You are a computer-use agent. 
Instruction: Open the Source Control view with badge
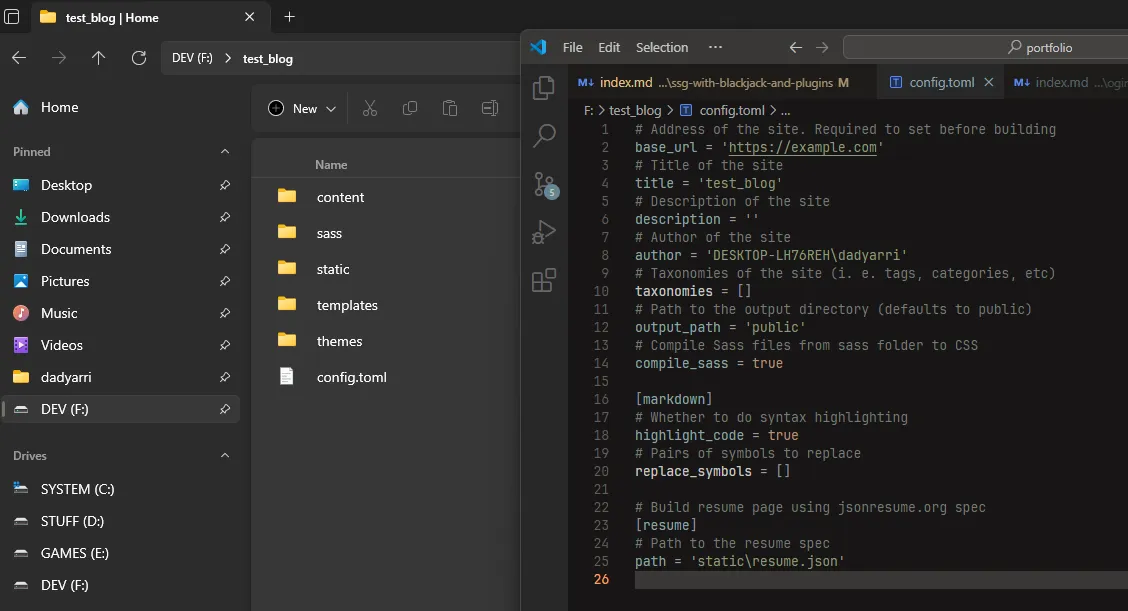(x=544, y=184)
